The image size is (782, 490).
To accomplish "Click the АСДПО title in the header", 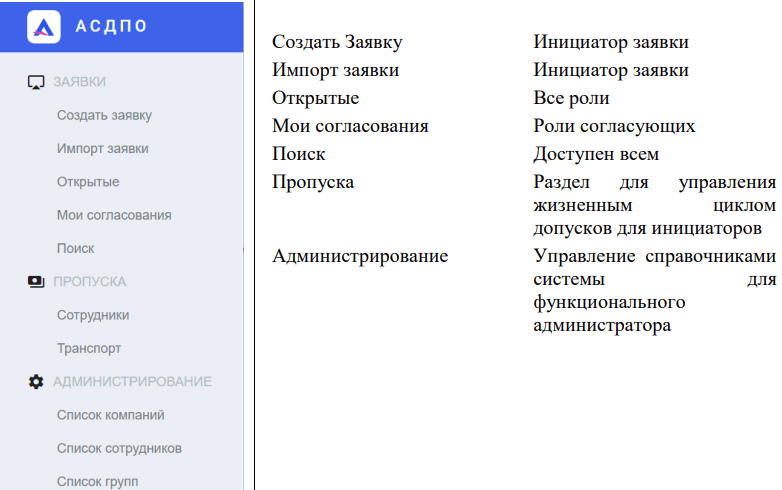I will [x=111, y=27].
